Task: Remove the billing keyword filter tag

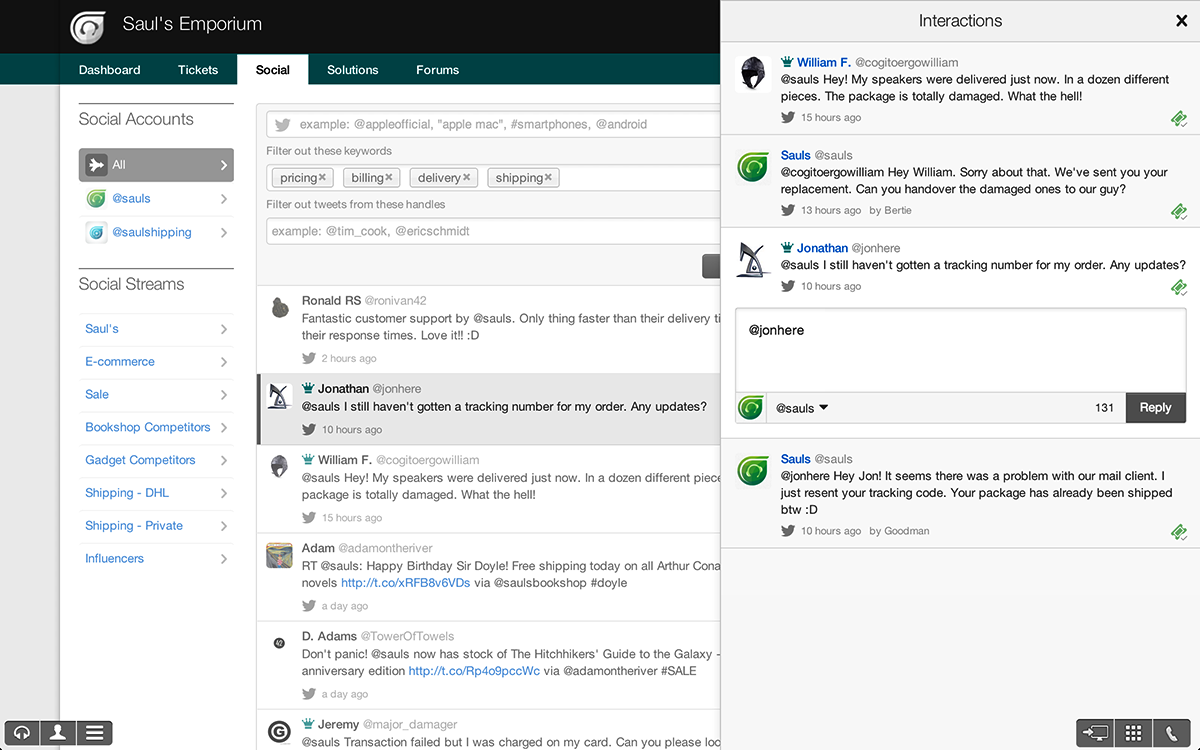Action: 389,178
